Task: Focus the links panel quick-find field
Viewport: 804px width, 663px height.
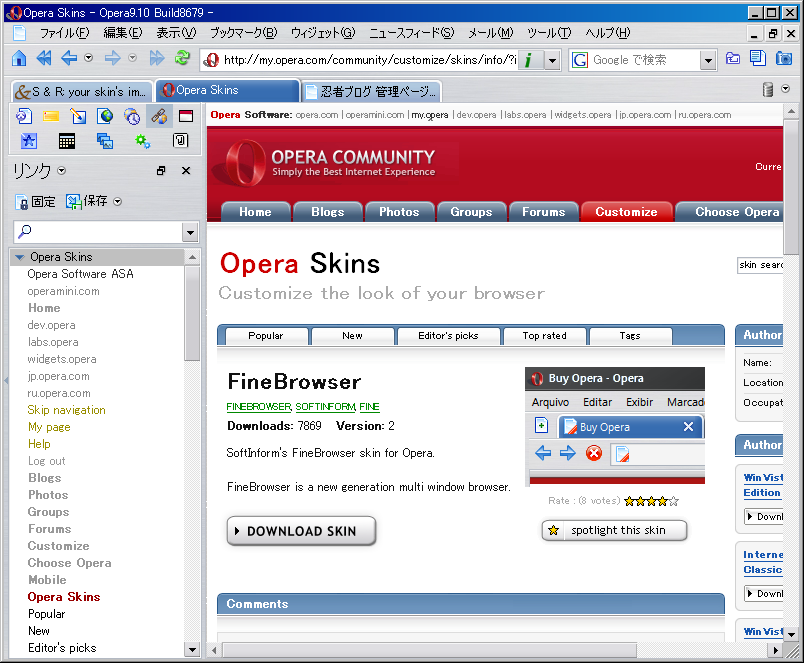Action: [x=98, y=232]
